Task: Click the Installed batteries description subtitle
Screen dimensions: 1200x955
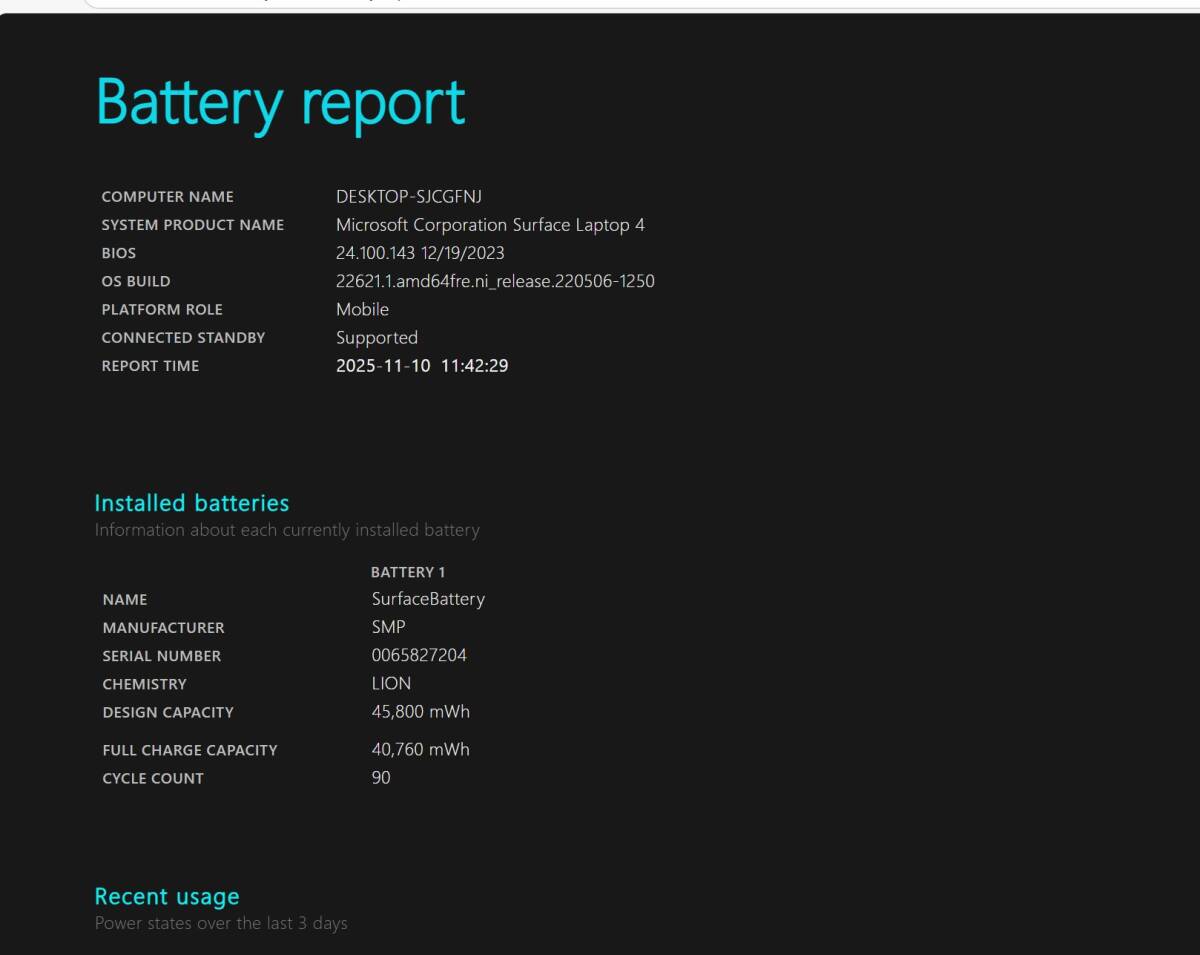Action: coord(287,530)
